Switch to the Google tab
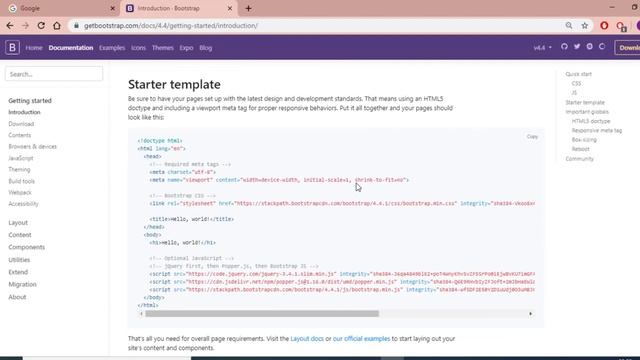The image size is (640, 360). pyautogui.click(x=61, y=8)
